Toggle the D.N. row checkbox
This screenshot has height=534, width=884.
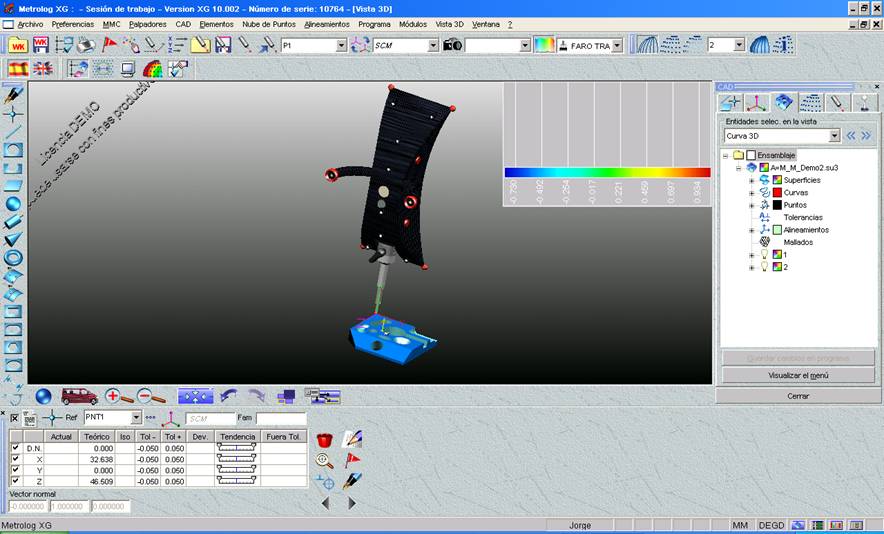15,448
